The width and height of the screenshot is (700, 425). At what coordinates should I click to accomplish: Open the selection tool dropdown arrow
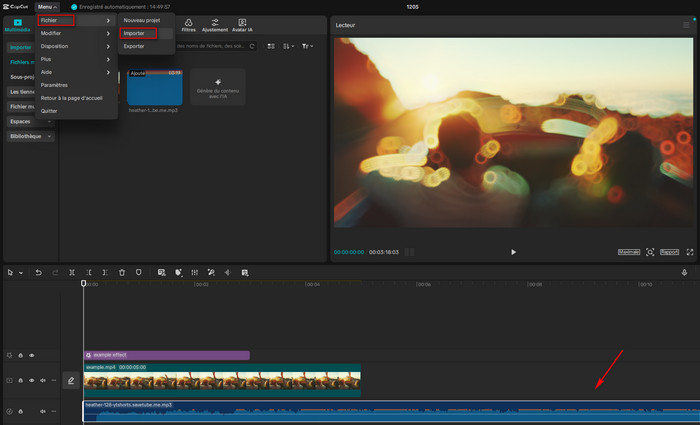[19, 272]
